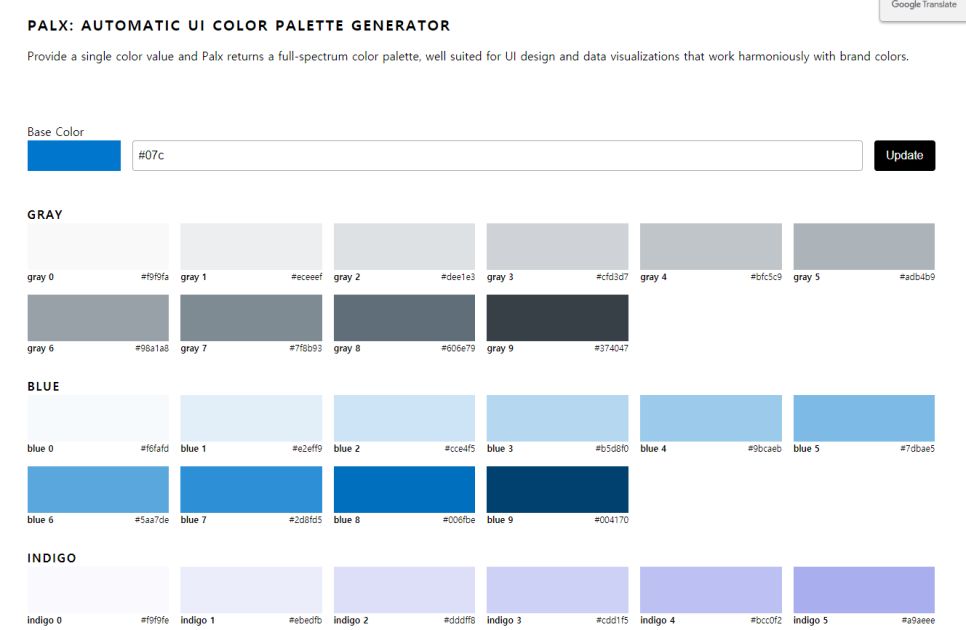Click the blue 5 swatch #7dbae5
The image size is (966, 630).
(x=864, y=418)
